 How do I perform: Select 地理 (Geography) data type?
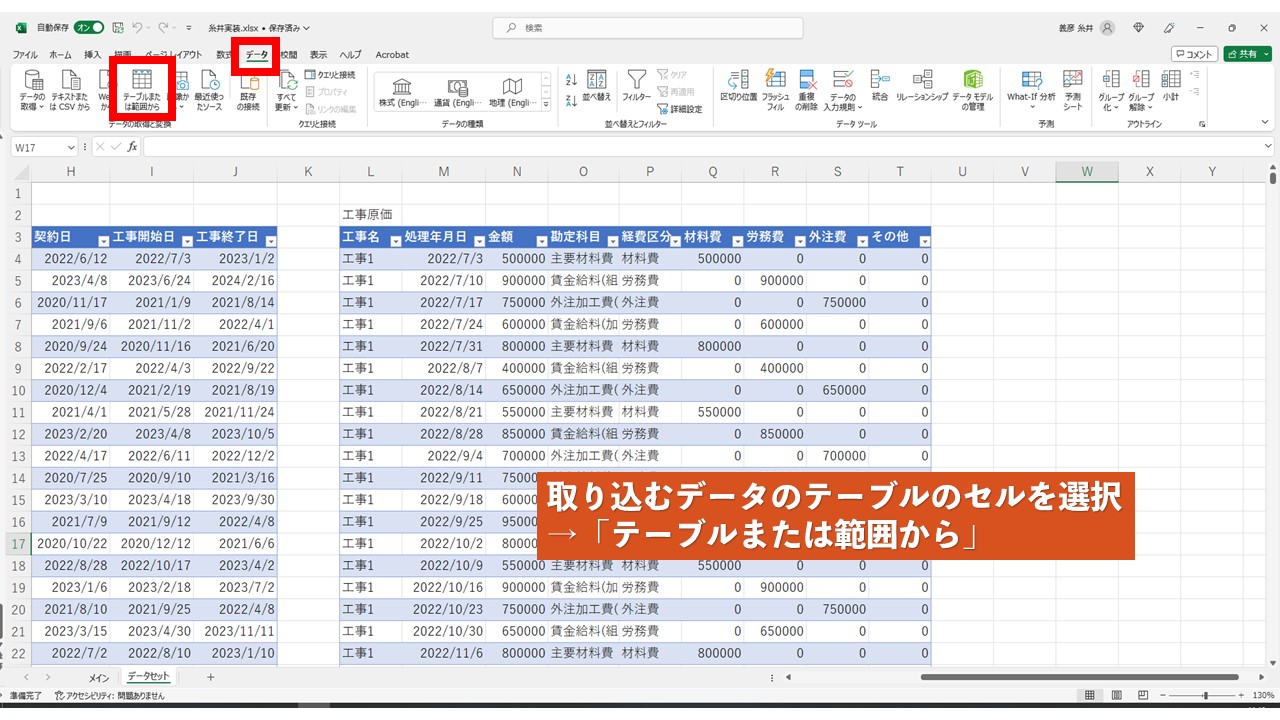512,91
